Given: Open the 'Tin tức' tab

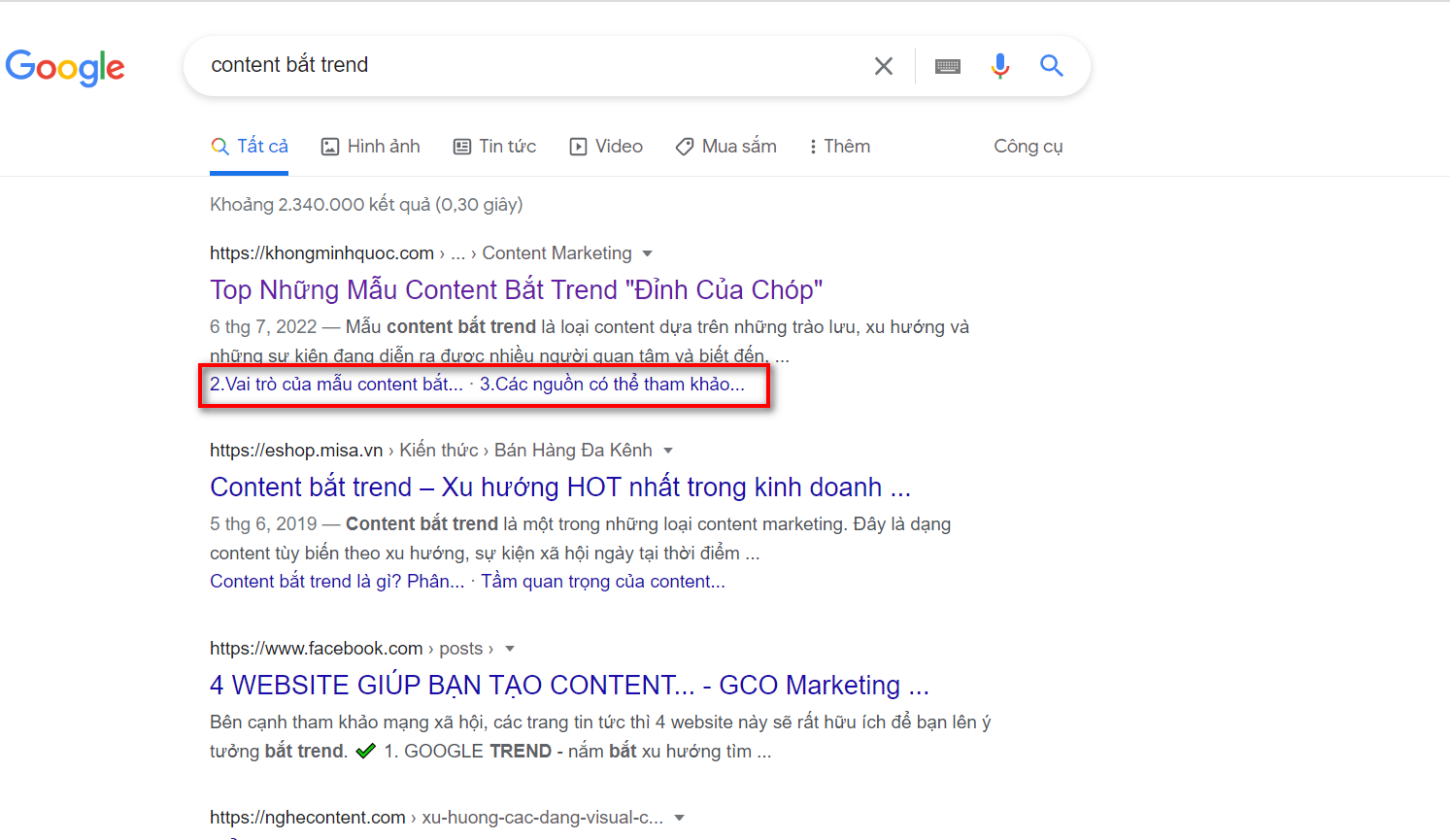Looking at the screenshot, I should point(494,147).
